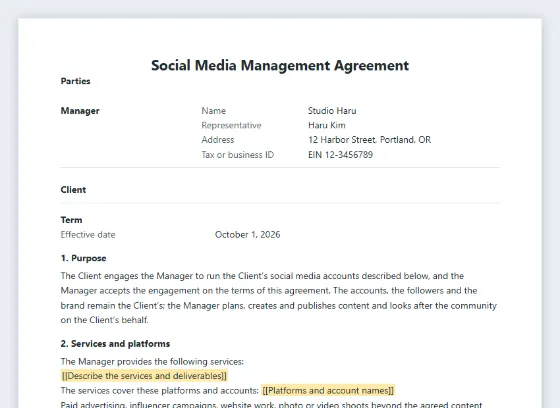
Task: Click the 'Representative' field label
Action: click(x=231, y=125)
